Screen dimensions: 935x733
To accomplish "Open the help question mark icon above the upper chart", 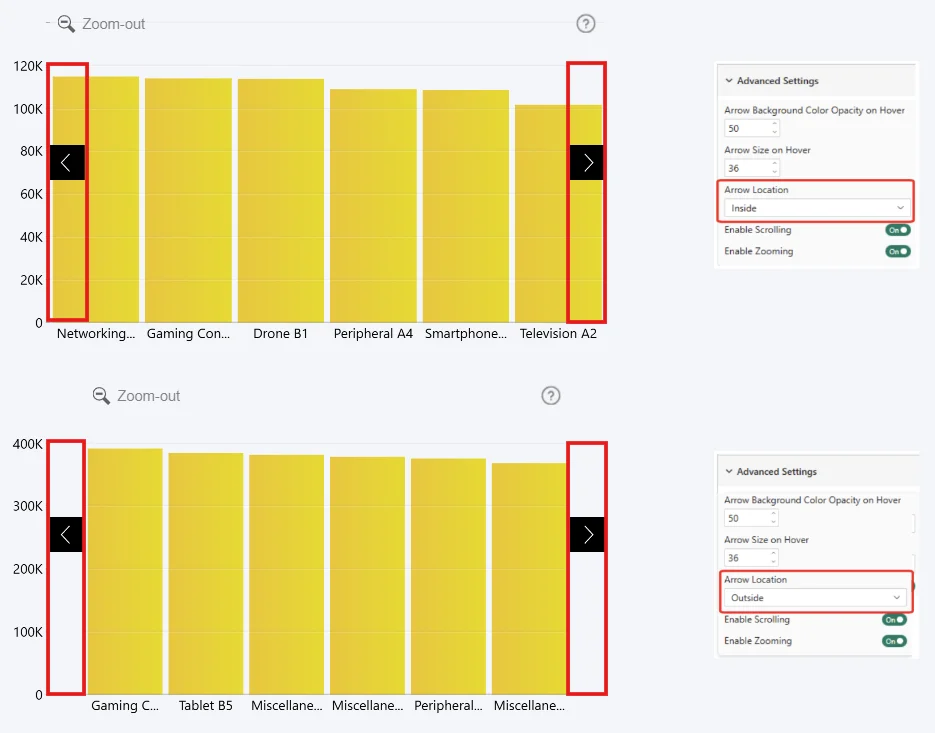I will pyautogui.click(x=586, y=24).
